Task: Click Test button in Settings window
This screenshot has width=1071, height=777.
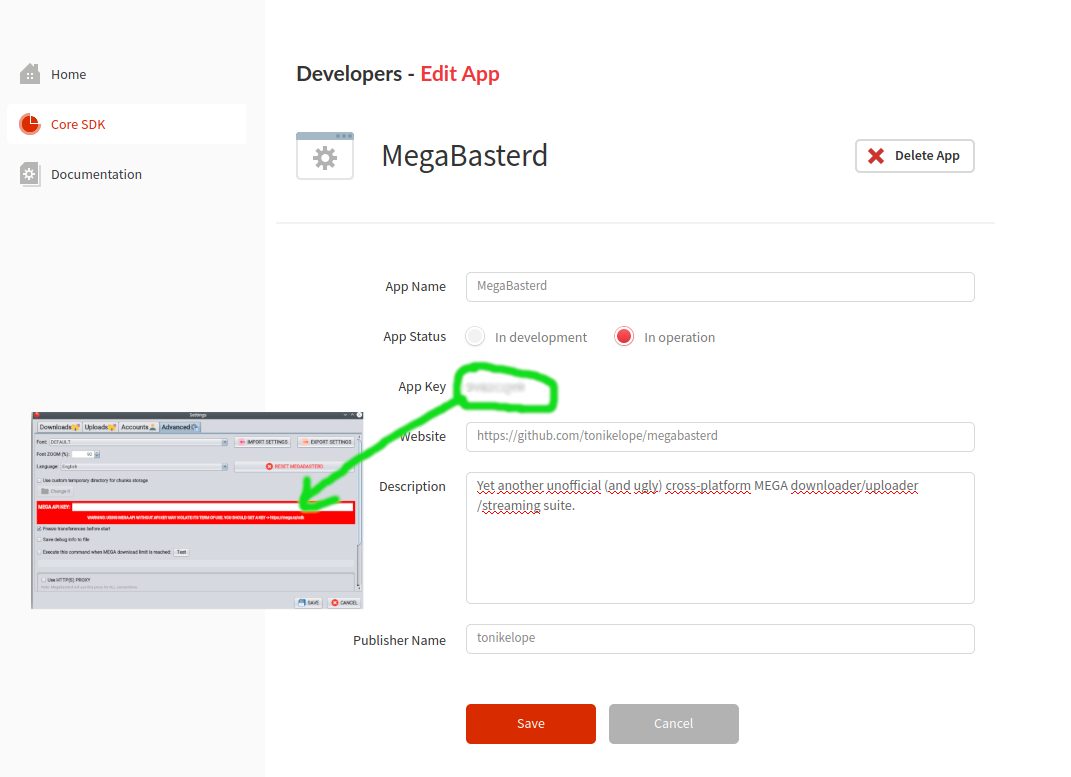Action: click(x=181, y=552)
